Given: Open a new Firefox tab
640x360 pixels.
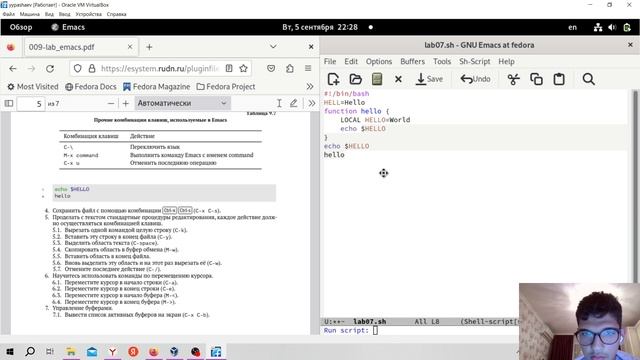Looking at the screenshot, I should click(x=149, y=47).
